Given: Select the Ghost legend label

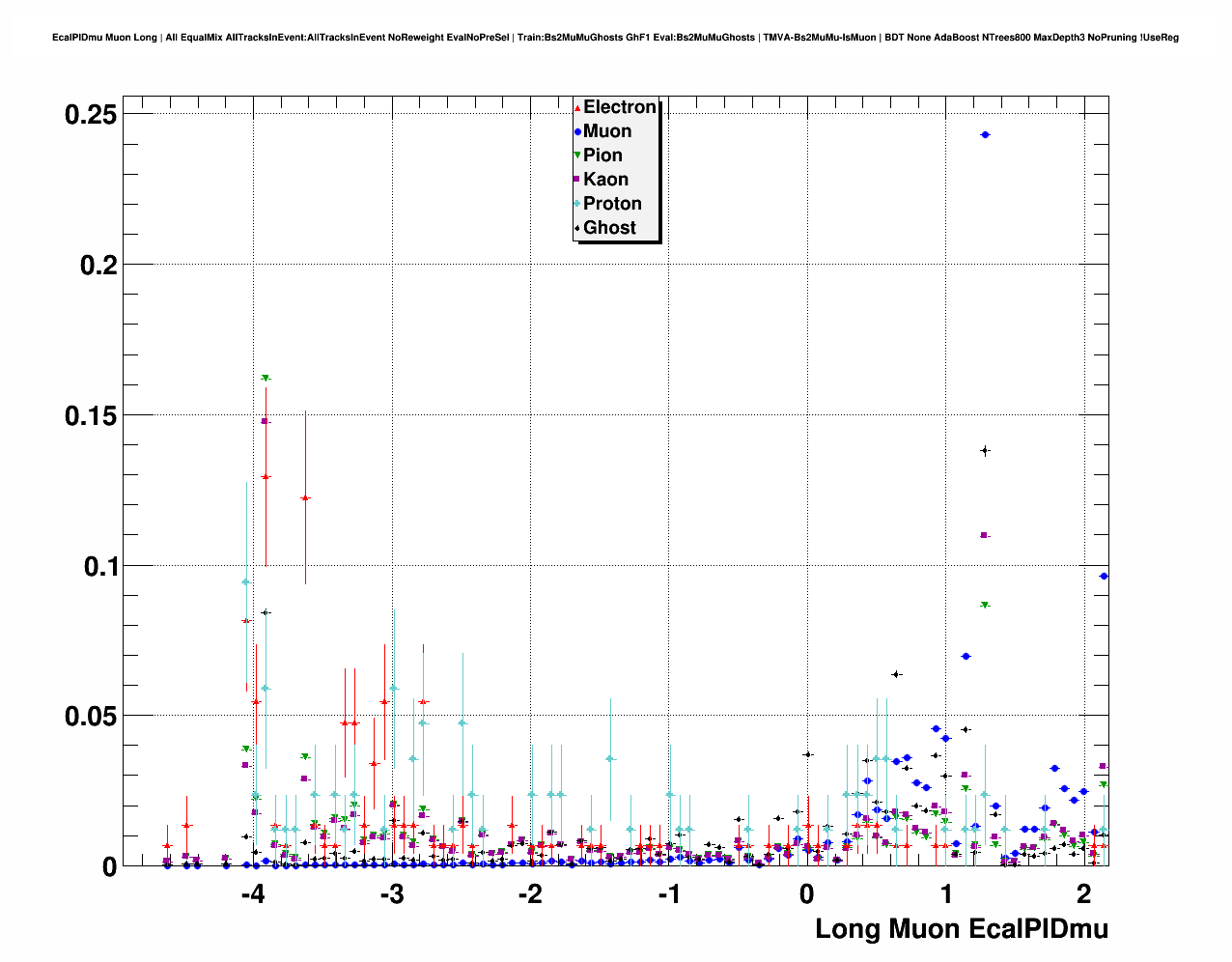Looking at the screenshot, I should [609, 228].
